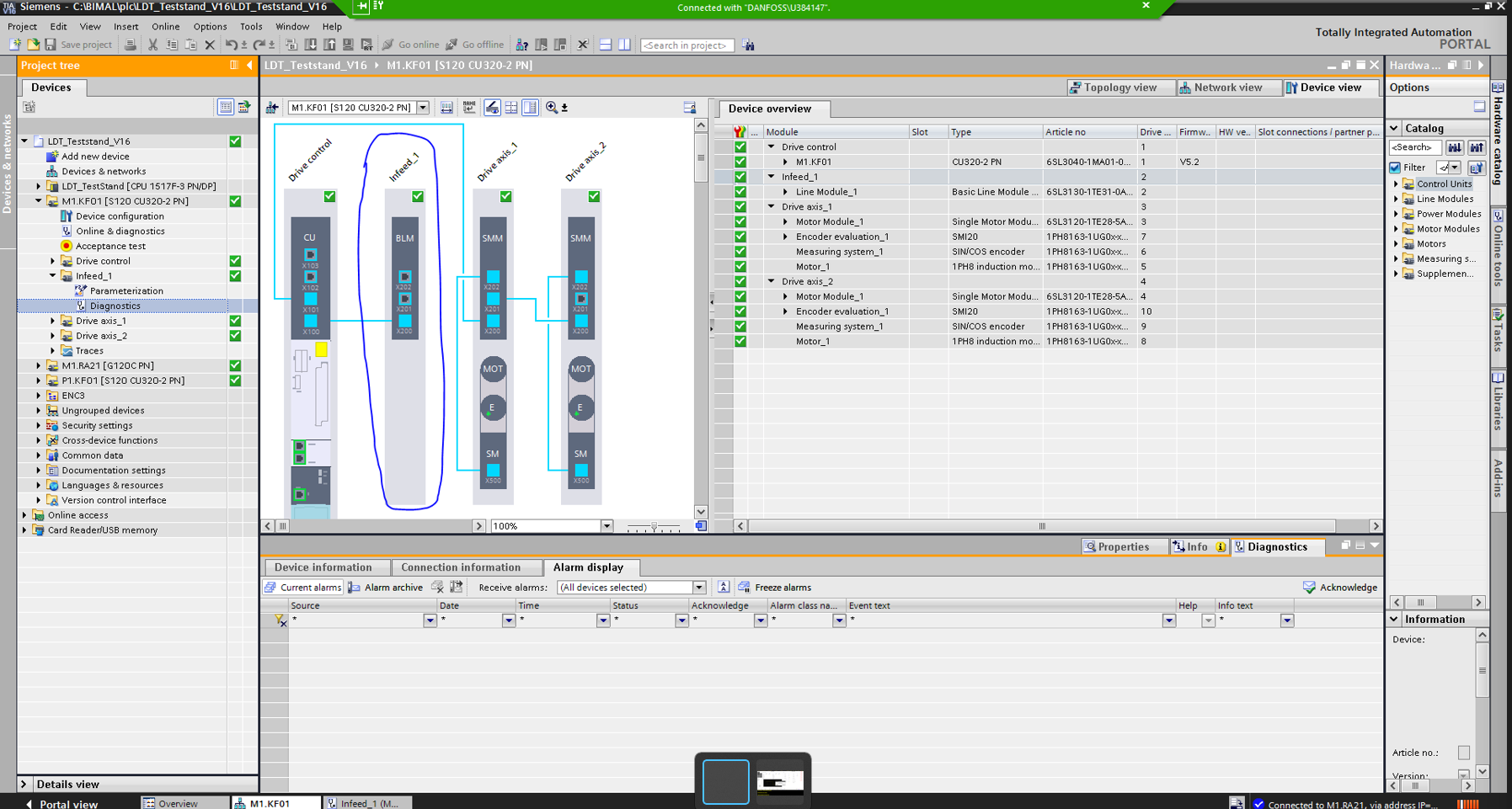Open the M1.KF01 device selector dropdown
This screenshot has width=1512, height=809.
coord(423,108)
